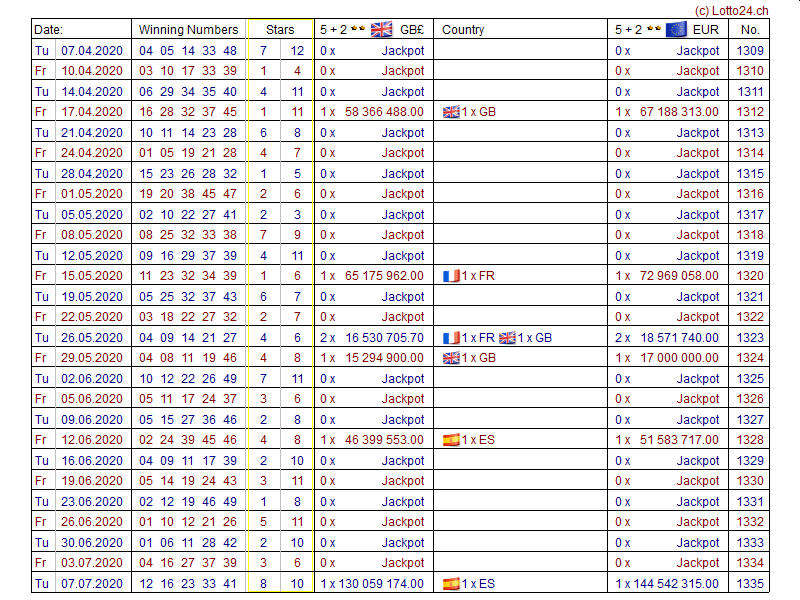The height and width of the screenshot is (600, 800).
Task: Click the Spanish flag in the 12.06.2020 row
Action: pos(451,440)
